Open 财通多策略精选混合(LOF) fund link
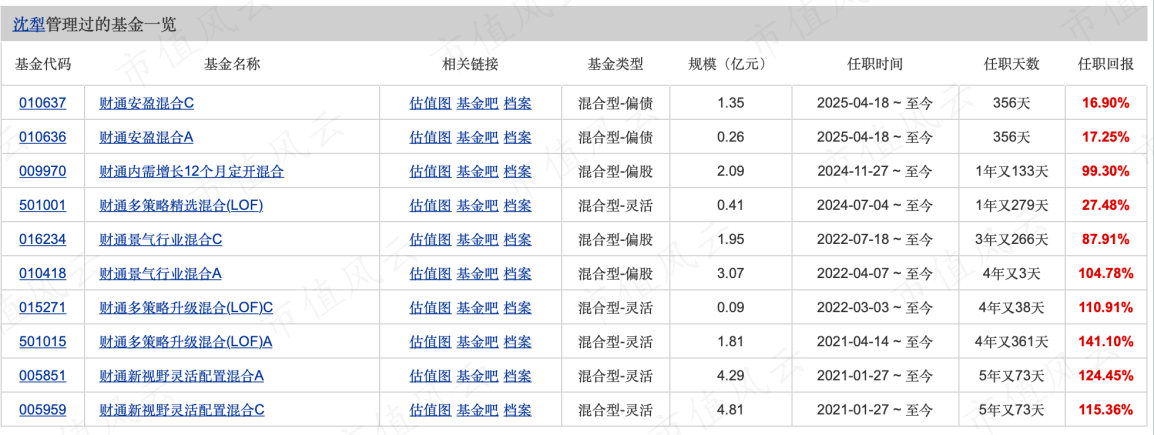Screen dimensions: 1154x435 coord(181,205)
